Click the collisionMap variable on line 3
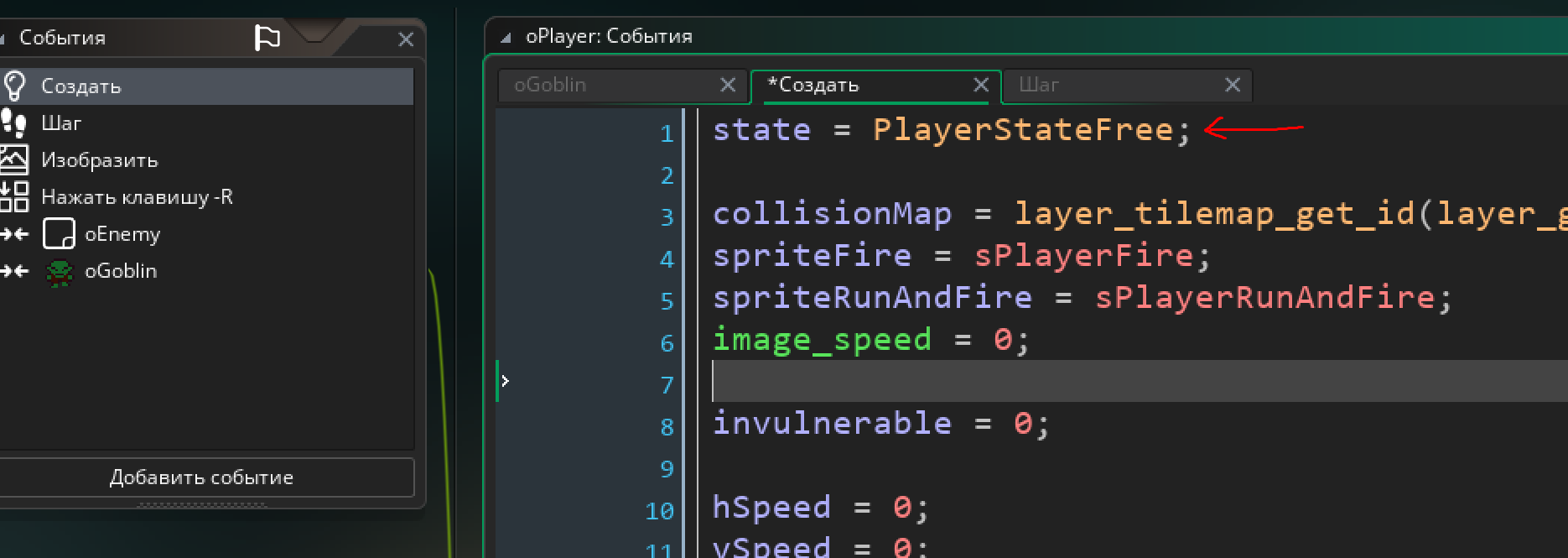The width and height of the screenshot is (1568, 558). [833, 214]
